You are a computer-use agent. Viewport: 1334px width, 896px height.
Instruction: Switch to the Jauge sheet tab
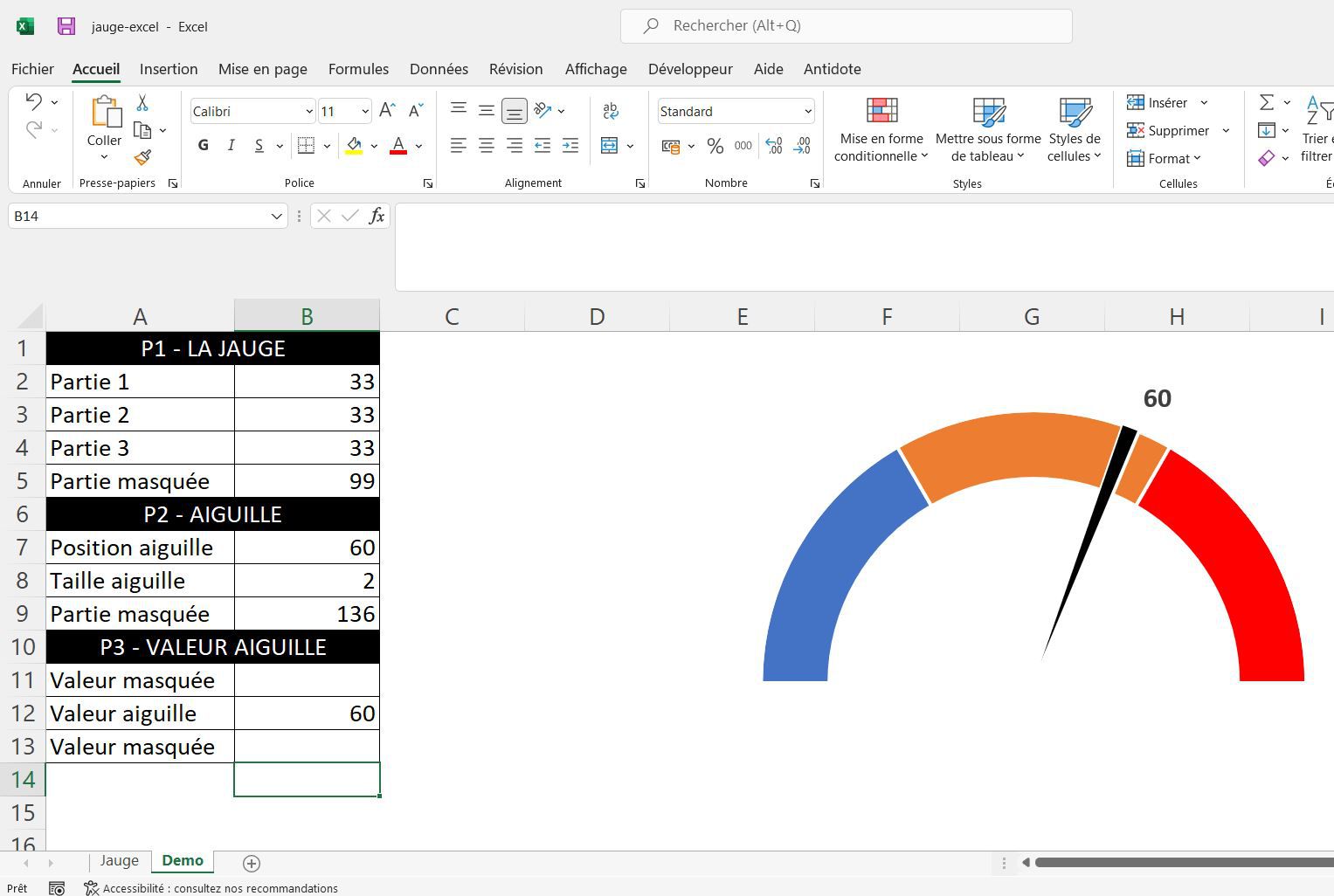pyautogui.click(x=119, y=860)
